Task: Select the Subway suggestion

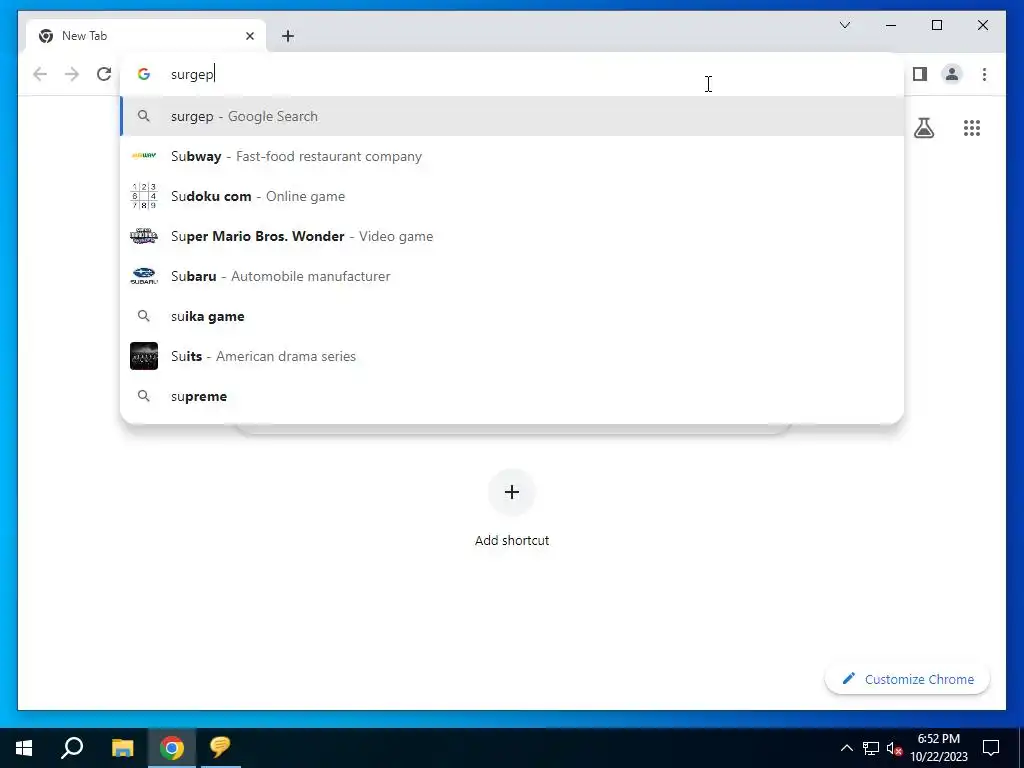Action: pyautogui.click(x=512, y=156)
